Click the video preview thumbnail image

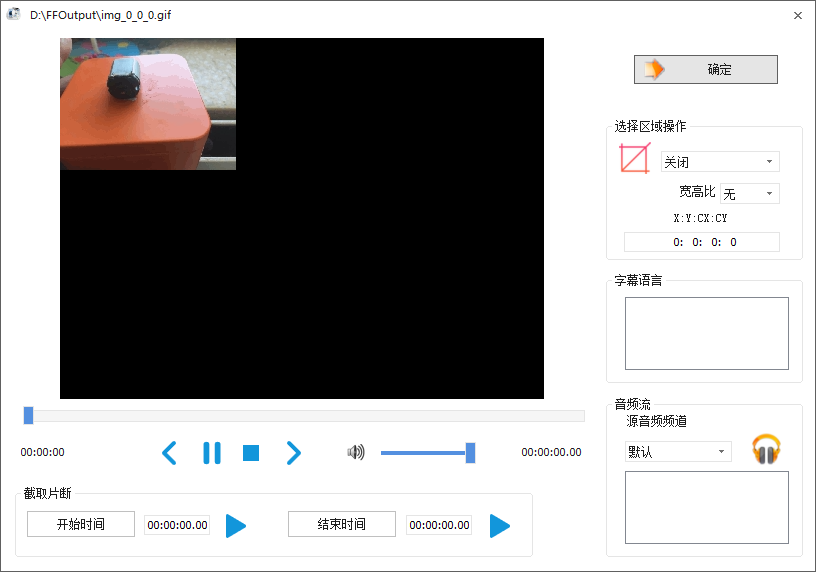148,104
